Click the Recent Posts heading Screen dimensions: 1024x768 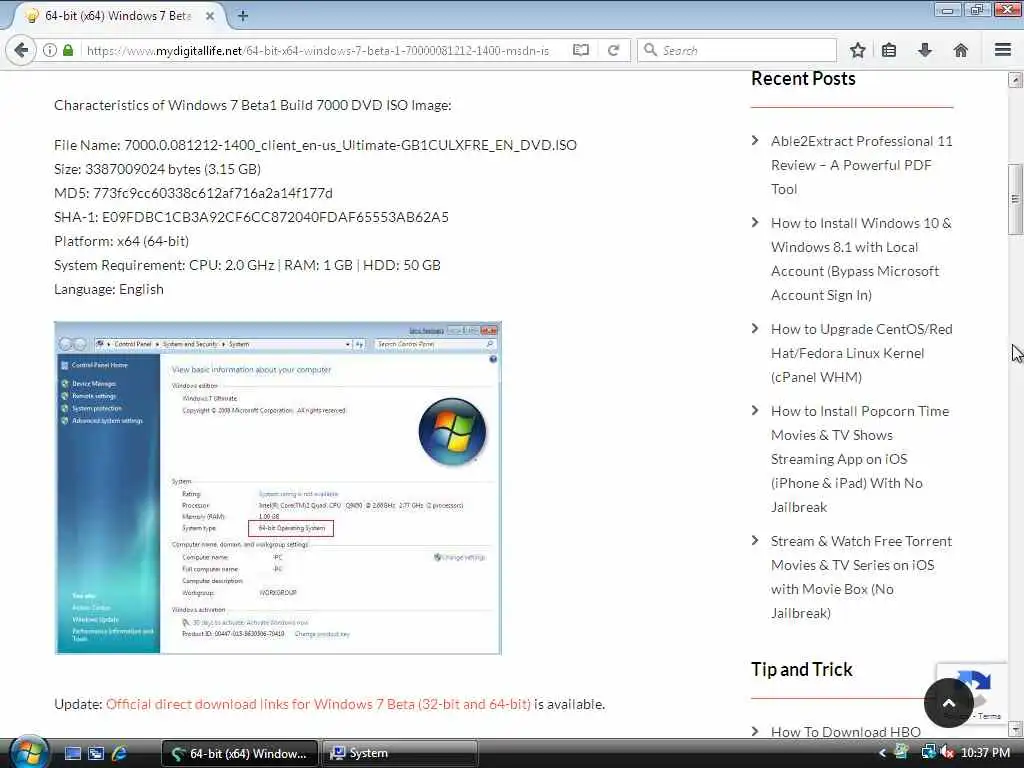803,78
